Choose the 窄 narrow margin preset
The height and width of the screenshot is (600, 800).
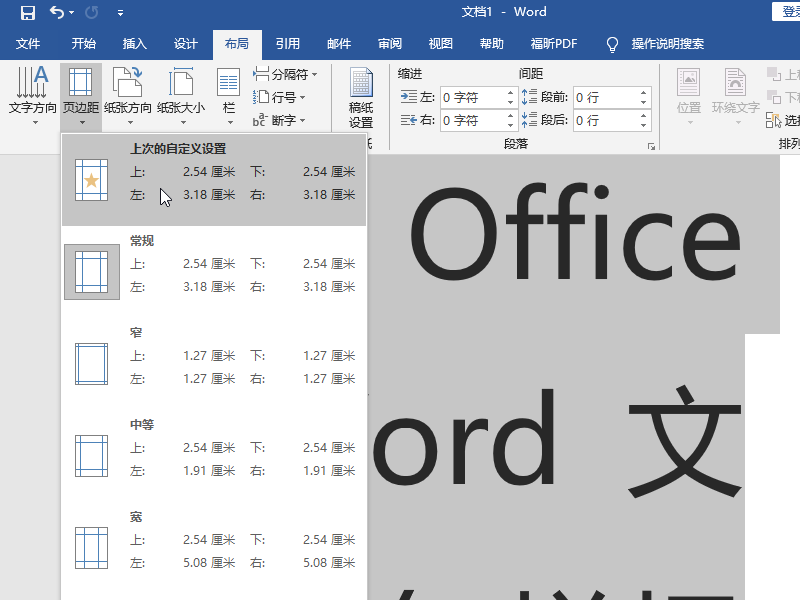pos(214,364)
